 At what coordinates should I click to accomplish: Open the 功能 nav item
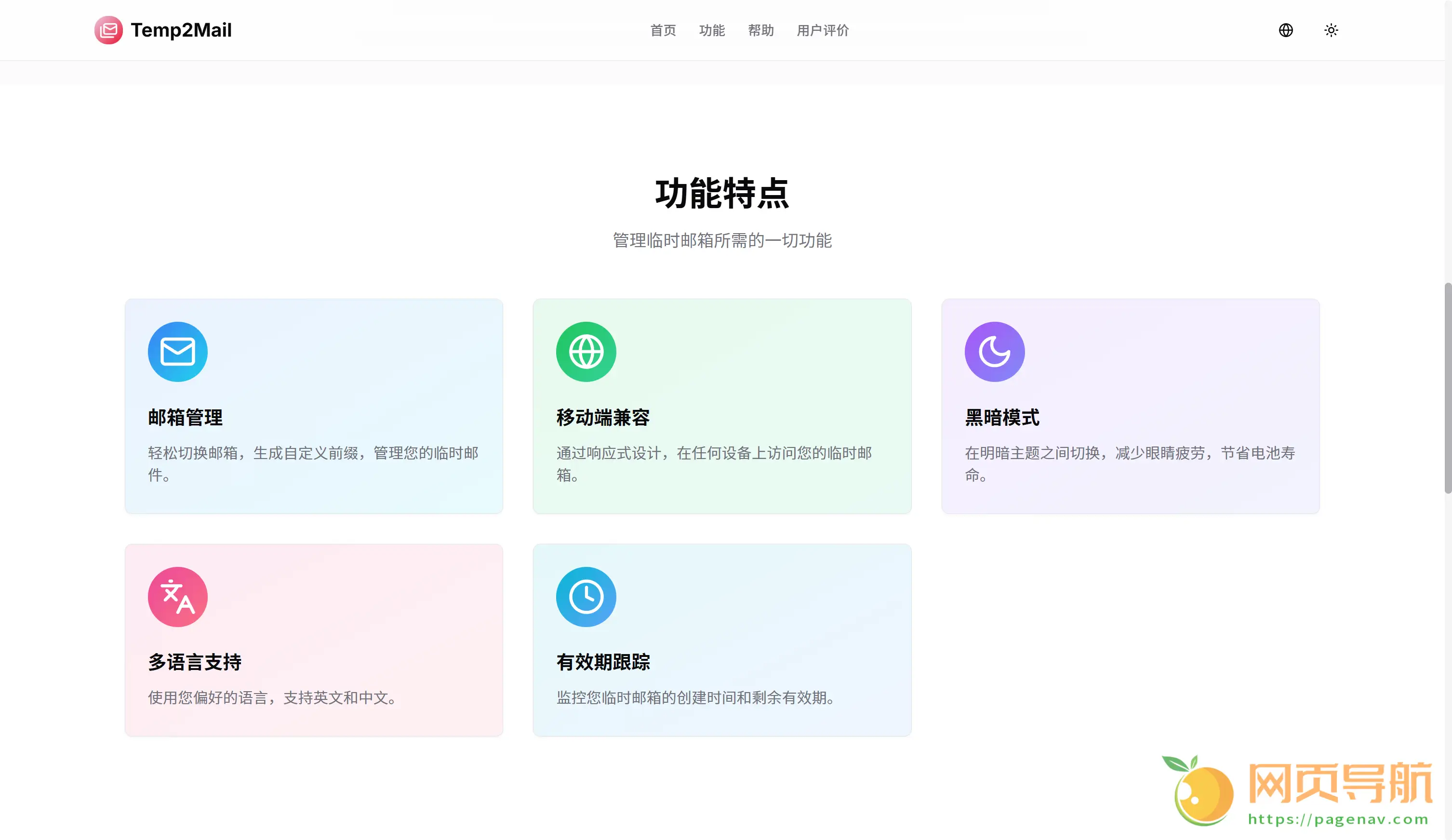click(712, 30)
